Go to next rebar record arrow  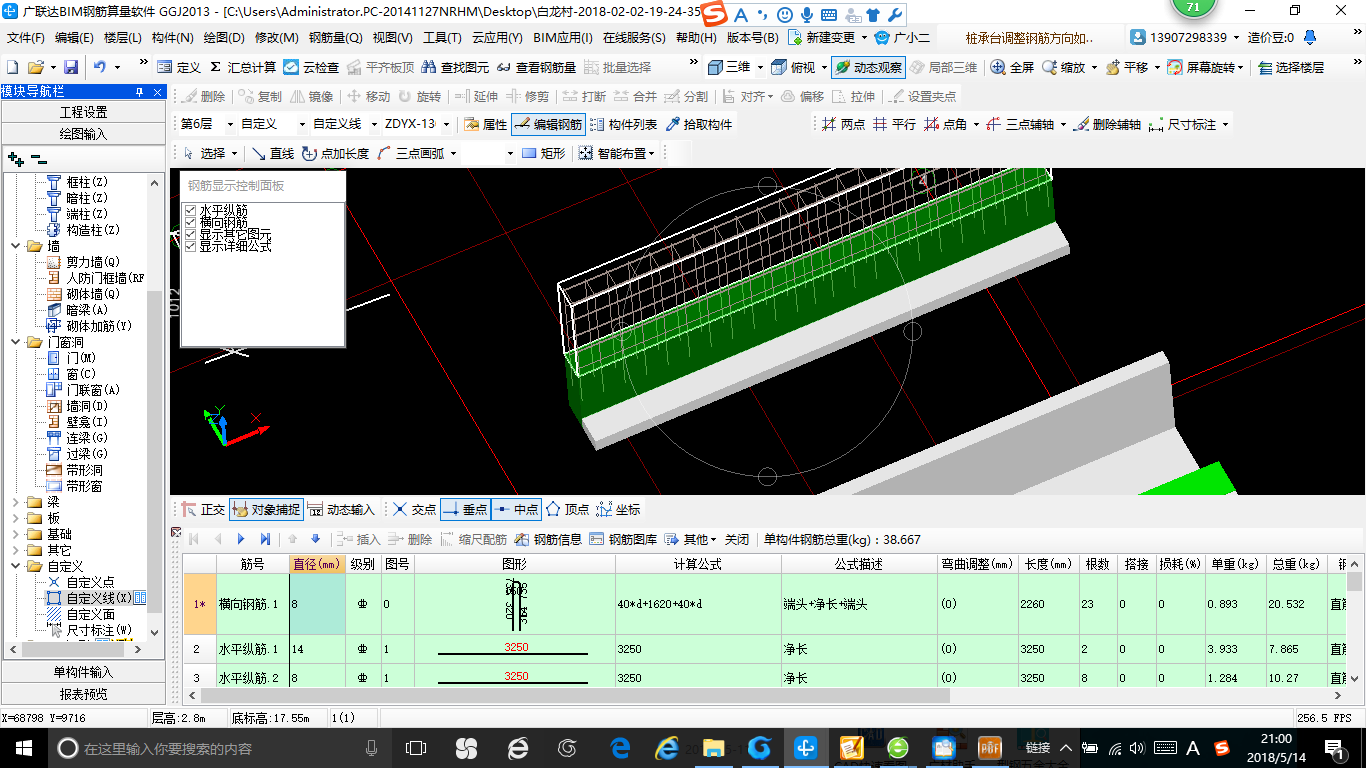(x=241, y=539)
